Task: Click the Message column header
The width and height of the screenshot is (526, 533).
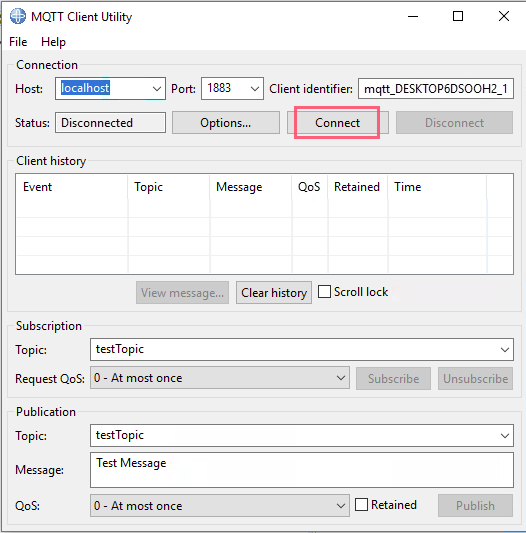Action: pos(251,187)
